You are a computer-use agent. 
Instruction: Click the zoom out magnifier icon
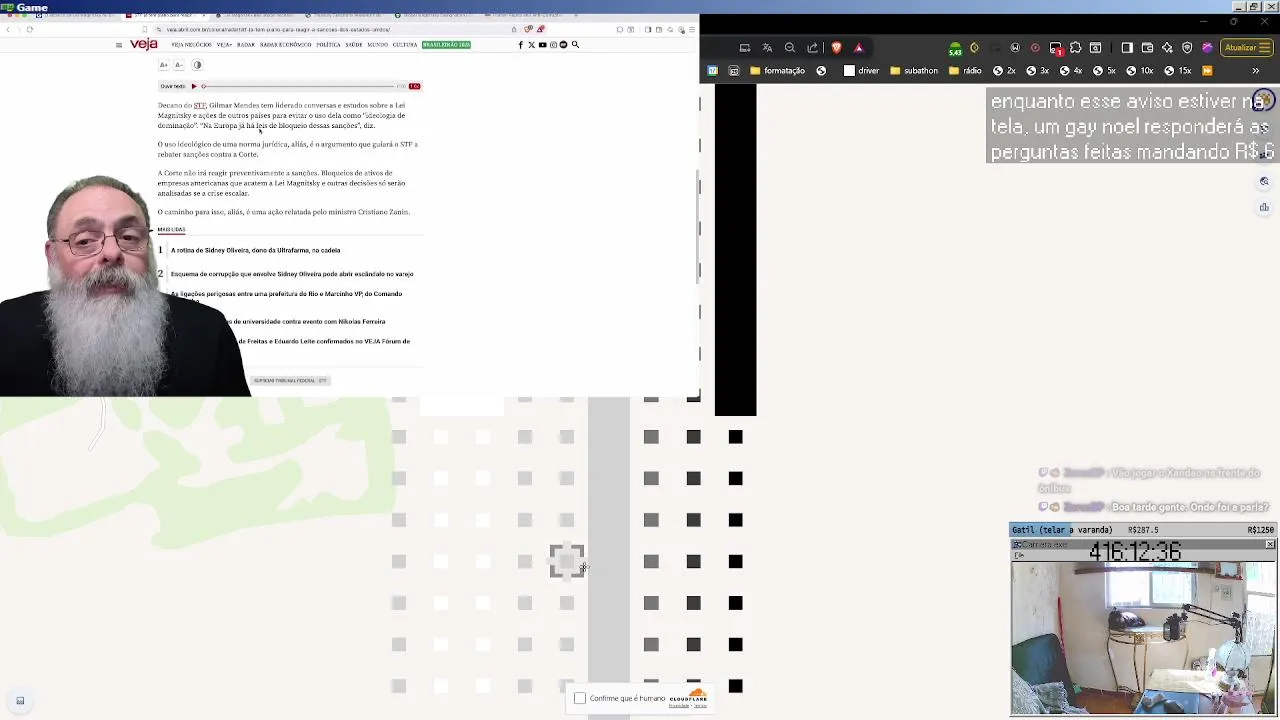tap(790, 47)
